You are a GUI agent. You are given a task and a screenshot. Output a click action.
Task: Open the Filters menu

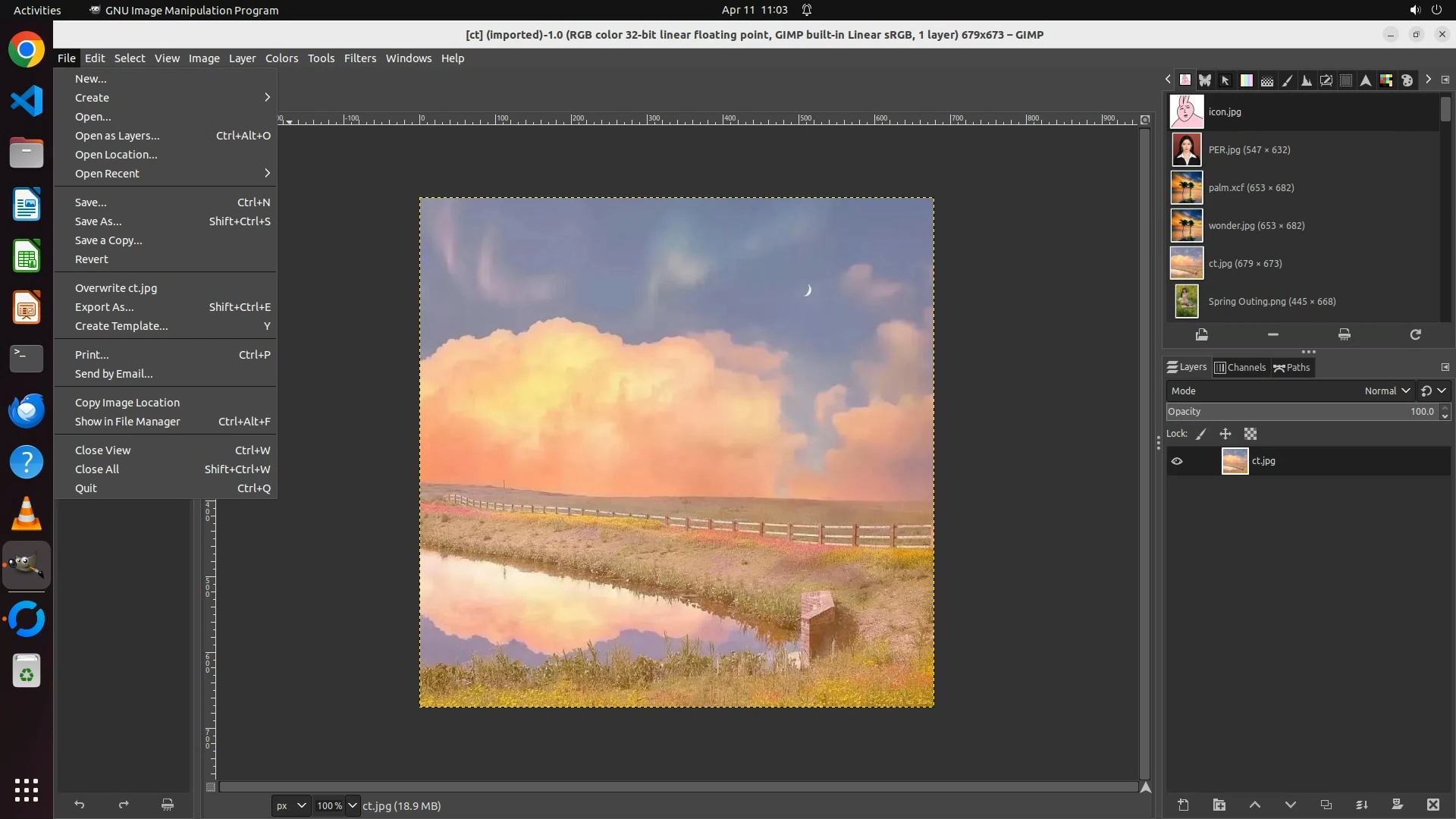(359, 58)
